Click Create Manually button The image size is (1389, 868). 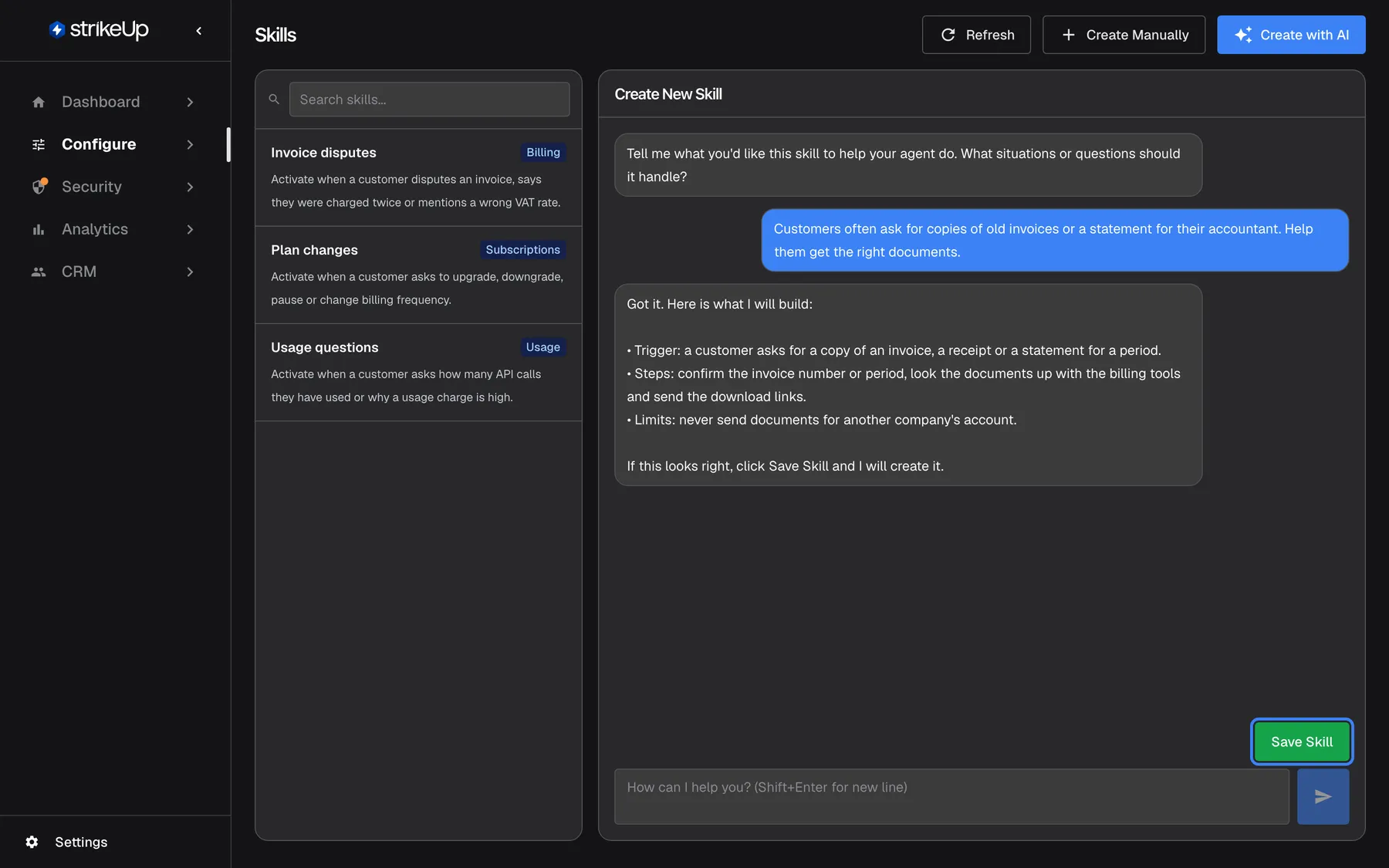tap(1124, 35)
